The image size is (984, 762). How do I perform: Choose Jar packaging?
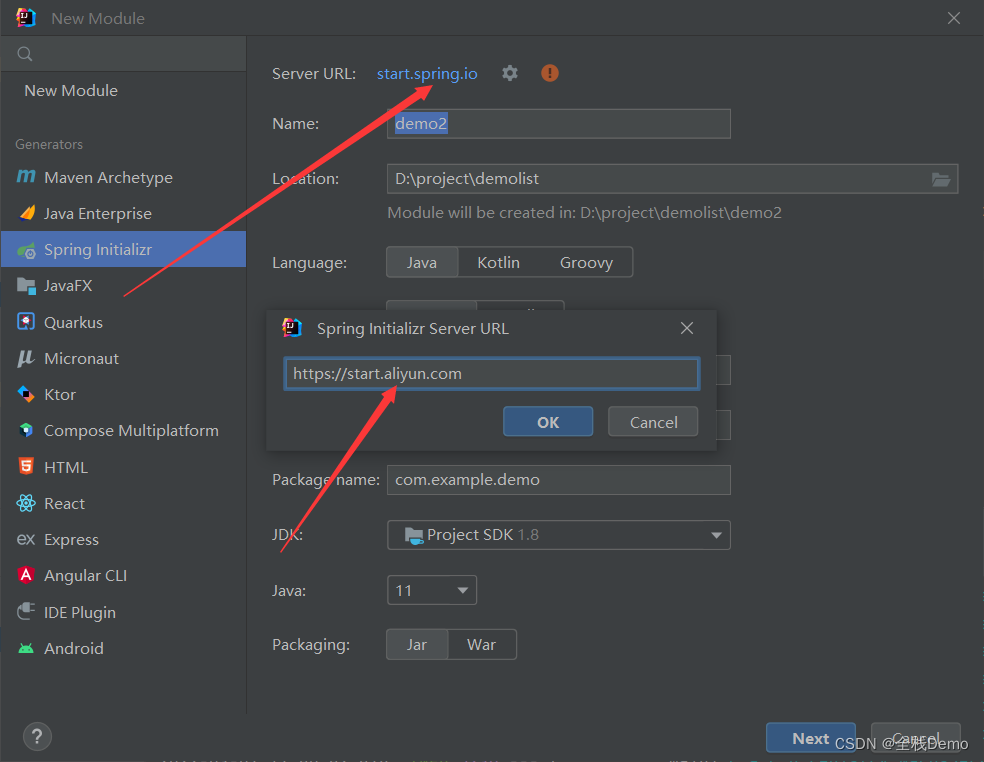(x=417, y=645)
